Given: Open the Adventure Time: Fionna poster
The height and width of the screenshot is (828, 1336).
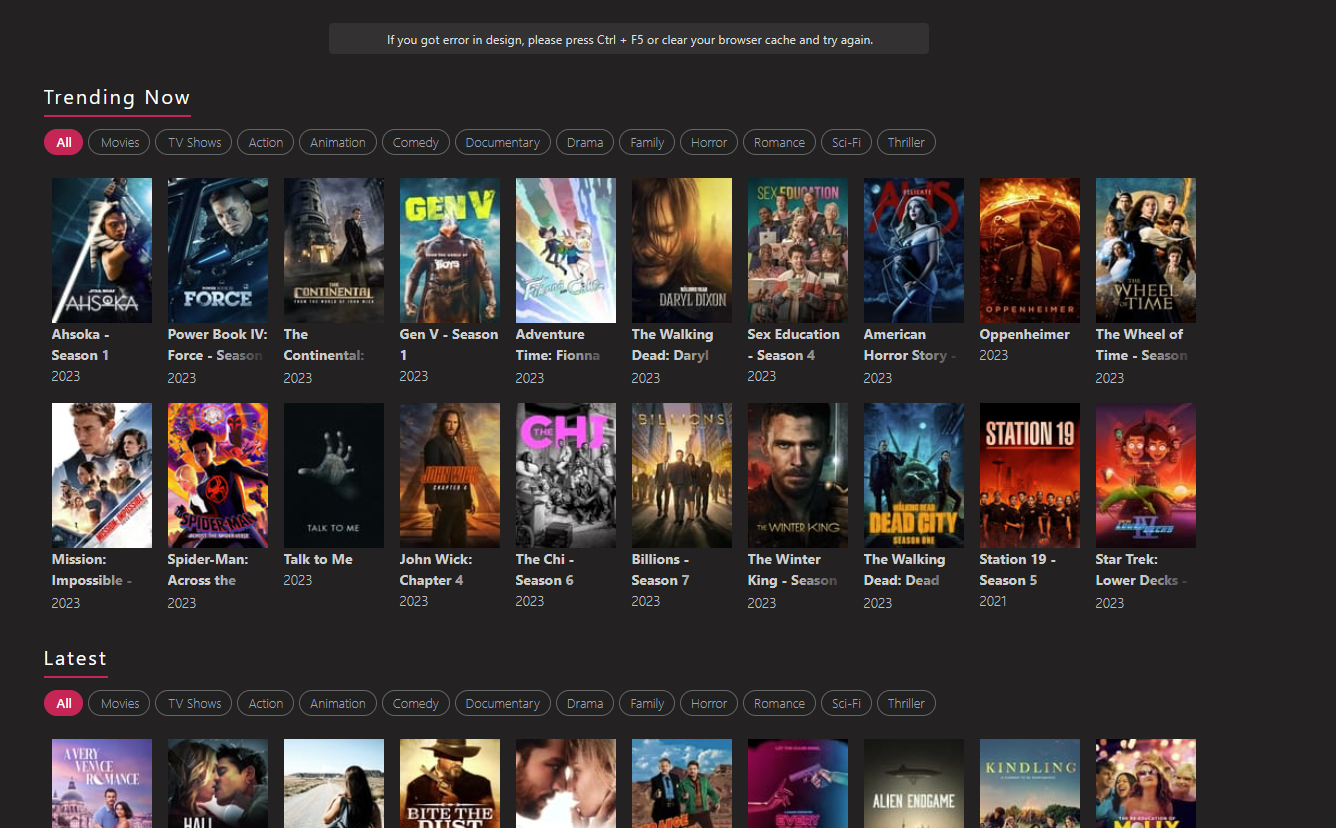Looking at the screenshot, I should tap(566, 250).
